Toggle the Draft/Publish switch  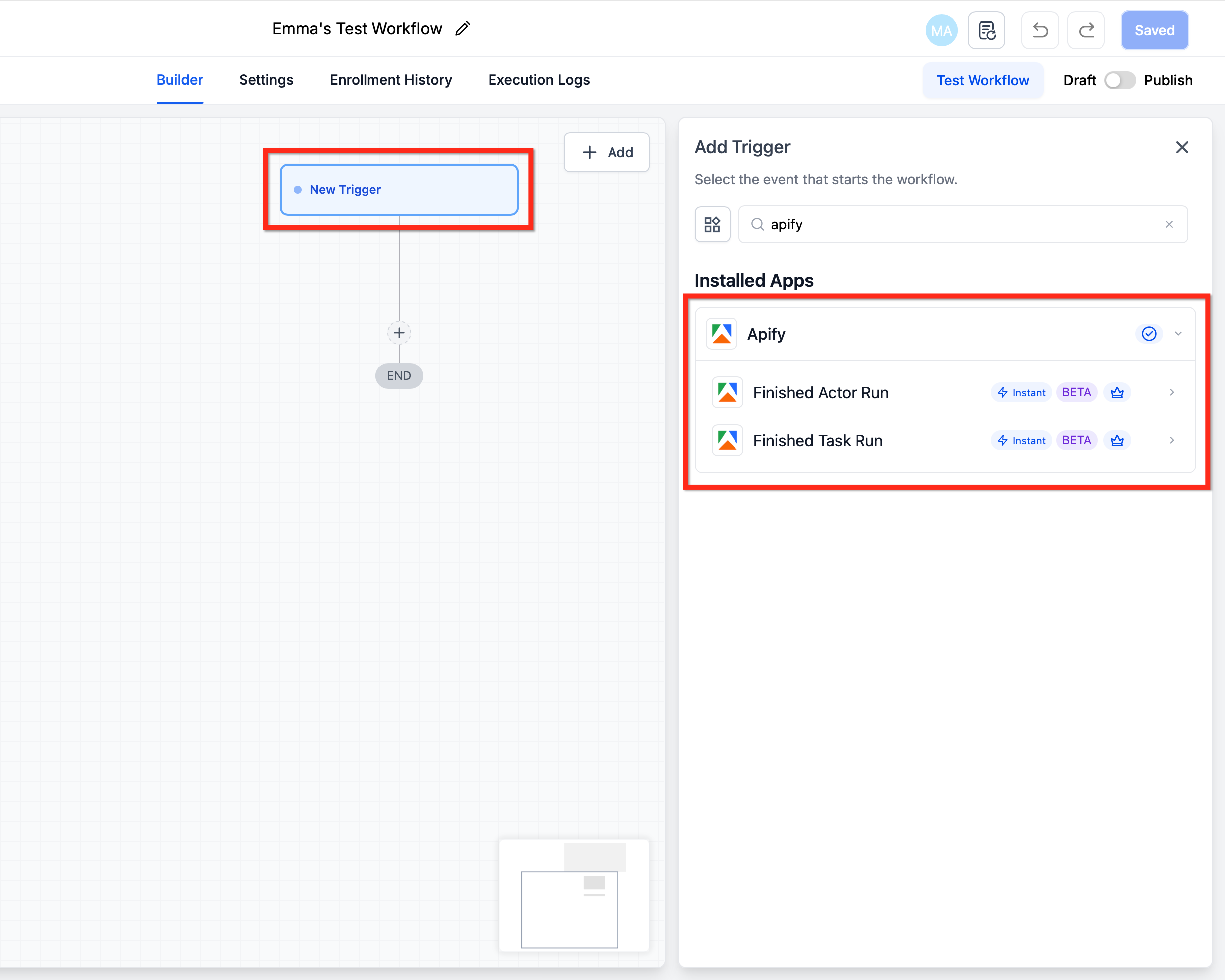tap(1119, 80)
